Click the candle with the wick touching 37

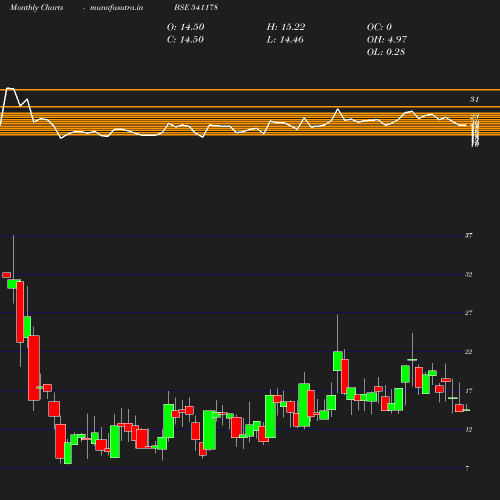coord(13,284)
